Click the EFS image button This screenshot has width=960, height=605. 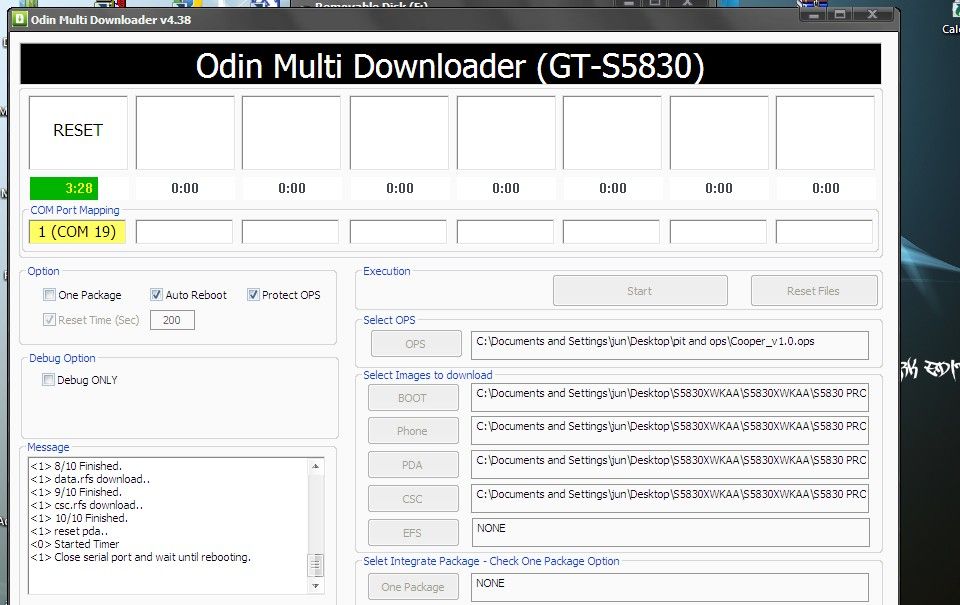(x=413, y=533)
